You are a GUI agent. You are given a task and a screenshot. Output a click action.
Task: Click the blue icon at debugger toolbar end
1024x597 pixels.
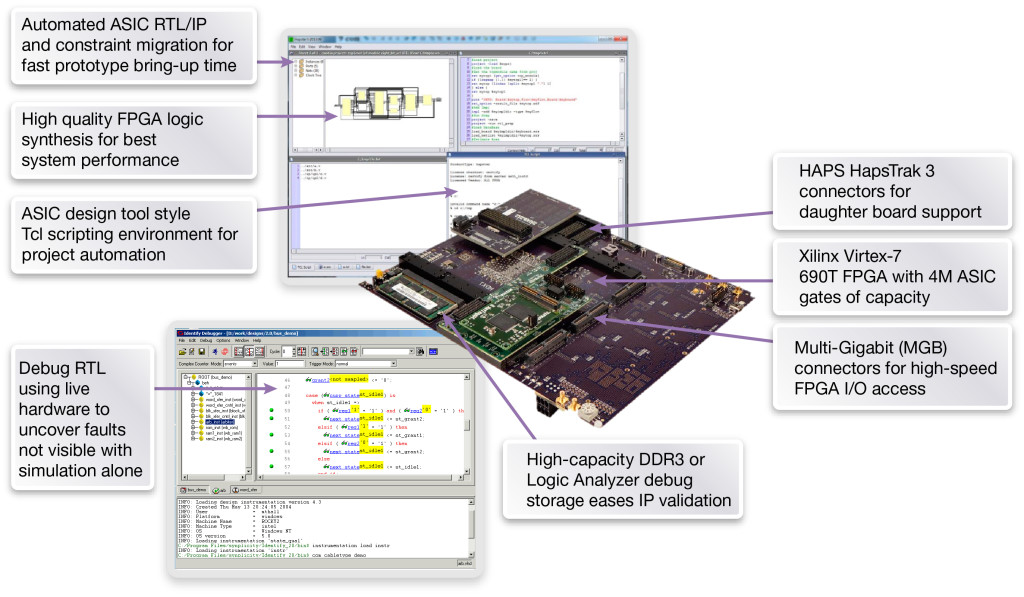[x=433, y=351]
